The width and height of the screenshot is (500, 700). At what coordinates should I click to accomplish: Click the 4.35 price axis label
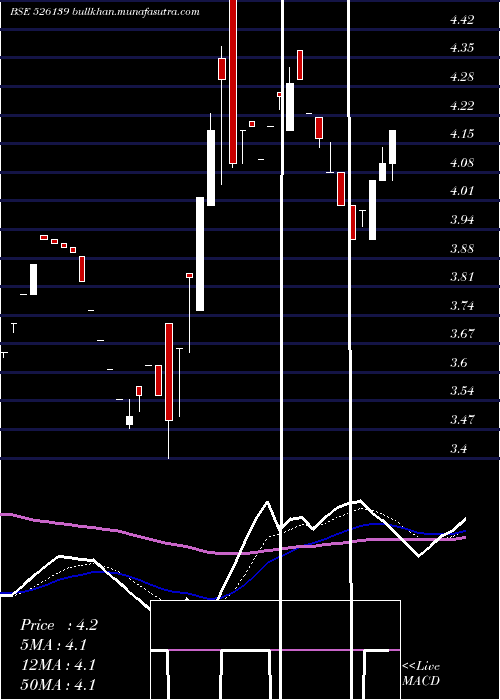point(462,48)
